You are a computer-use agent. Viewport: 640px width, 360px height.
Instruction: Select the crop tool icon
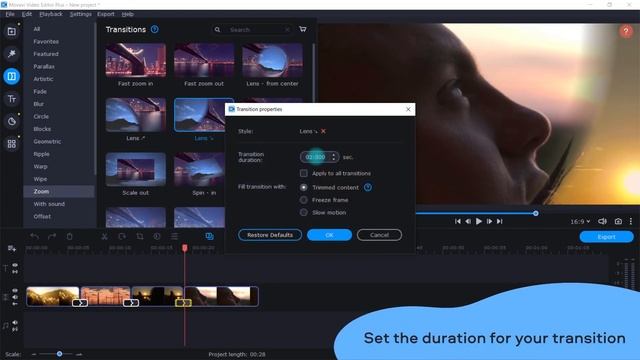tap(140, 236)
